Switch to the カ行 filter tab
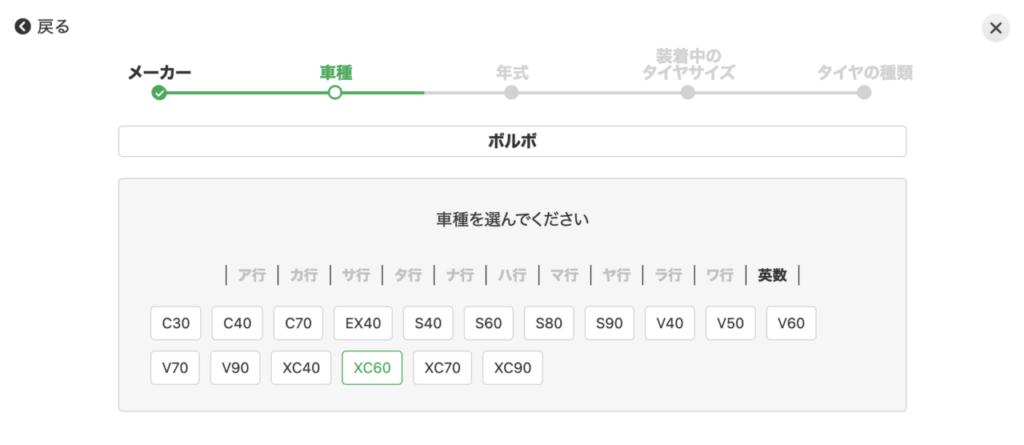Screen dimensions: 1024x445 point(305,275)
